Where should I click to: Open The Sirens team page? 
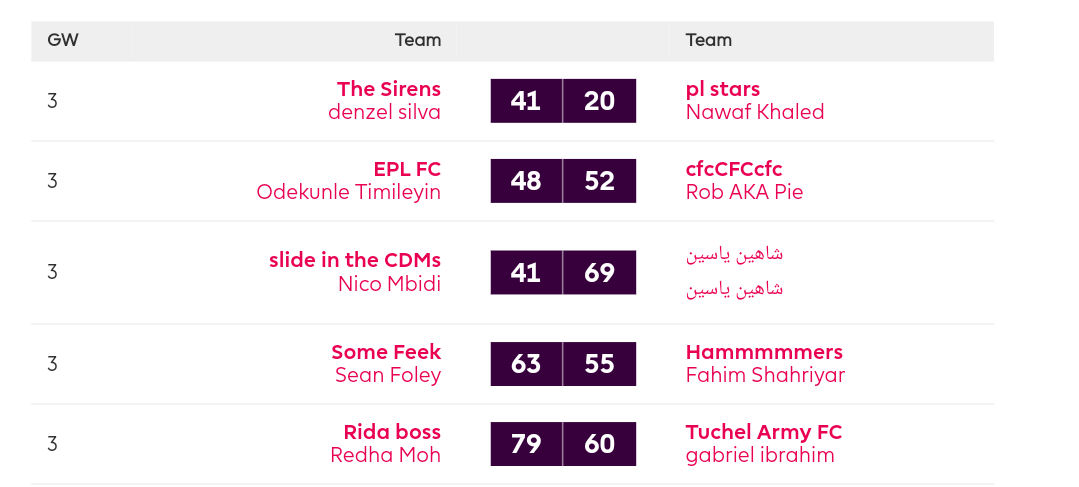389,89
